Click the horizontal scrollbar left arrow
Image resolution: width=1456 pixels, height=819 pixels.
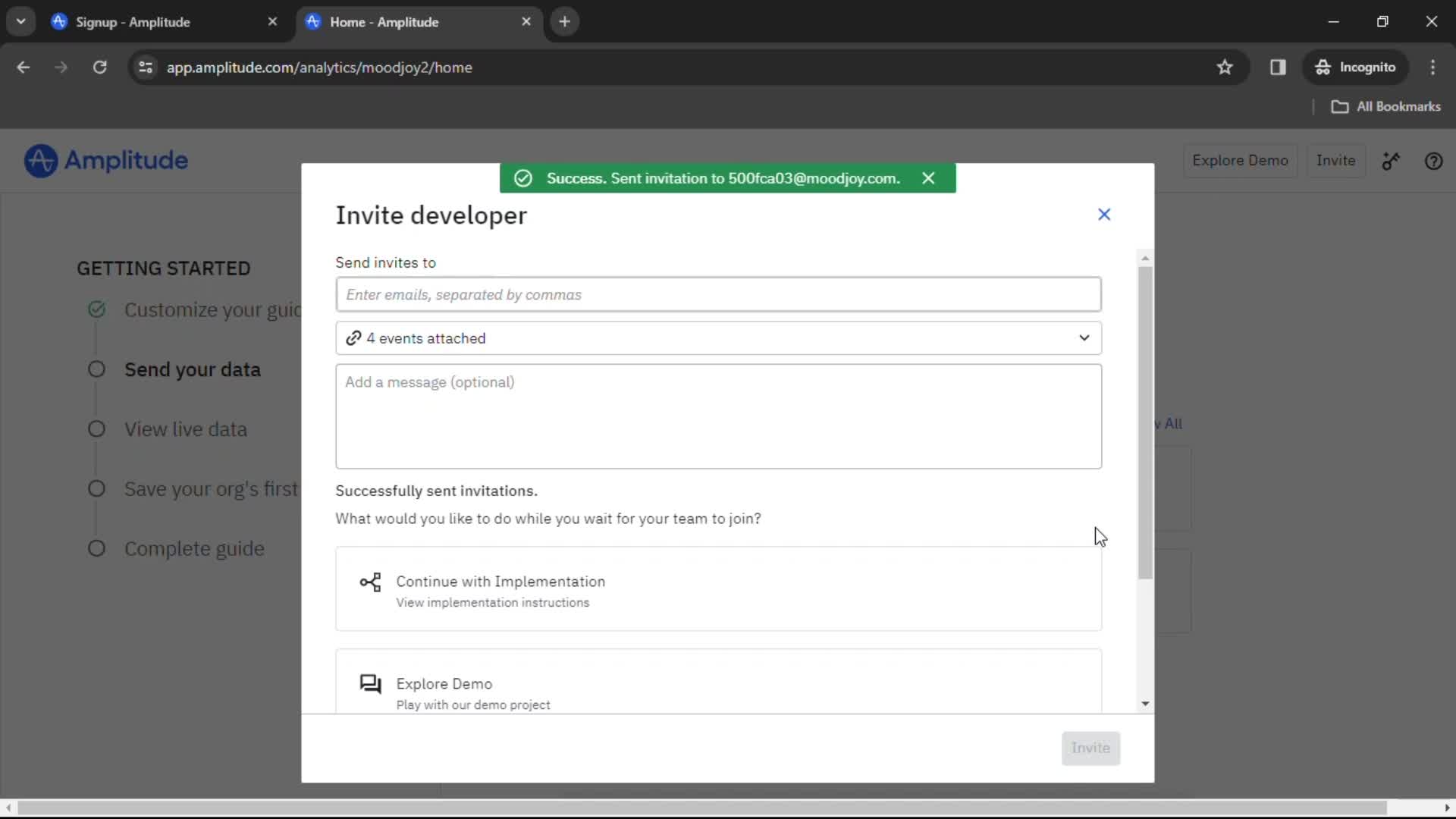tap(8, 808)
